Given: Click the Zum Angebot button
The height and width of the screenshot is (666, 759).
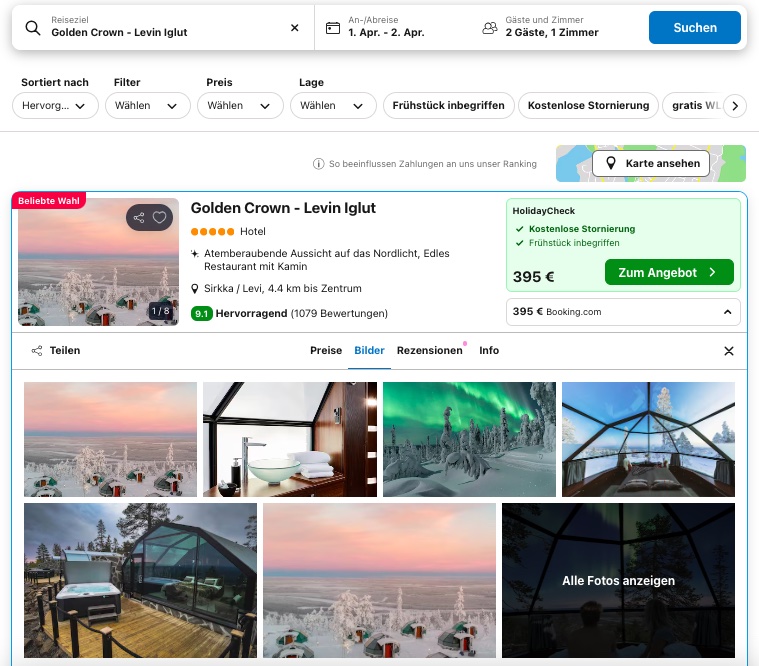Looking at the screenshot, I should (669, 272).
